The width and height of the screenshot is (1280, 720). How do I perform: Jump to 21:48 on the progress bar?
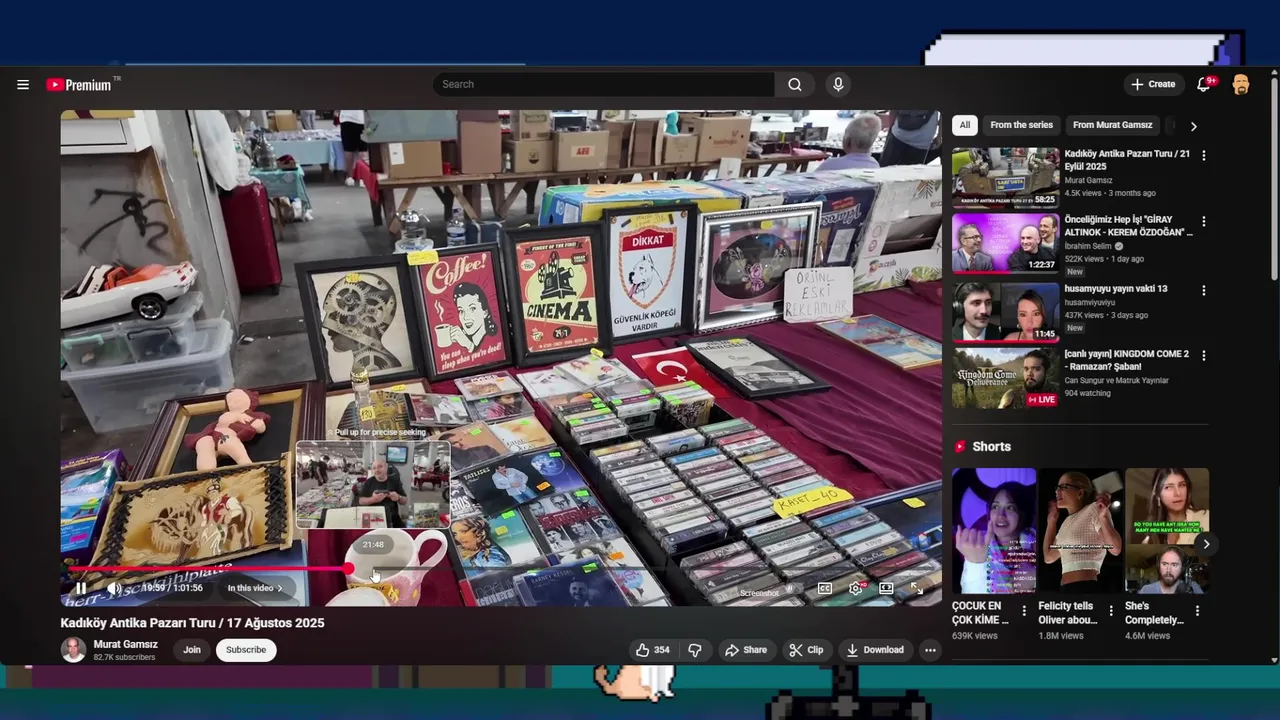pyautogui.click(x=373, y=568)
